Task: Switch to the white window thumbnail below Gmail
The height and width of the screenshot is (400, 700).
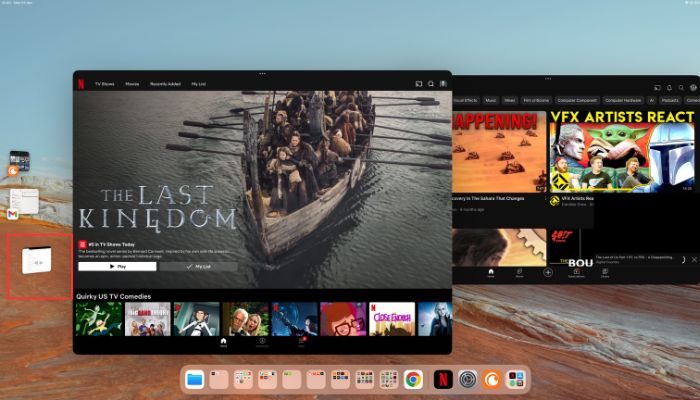Action: tap(37, 260)
